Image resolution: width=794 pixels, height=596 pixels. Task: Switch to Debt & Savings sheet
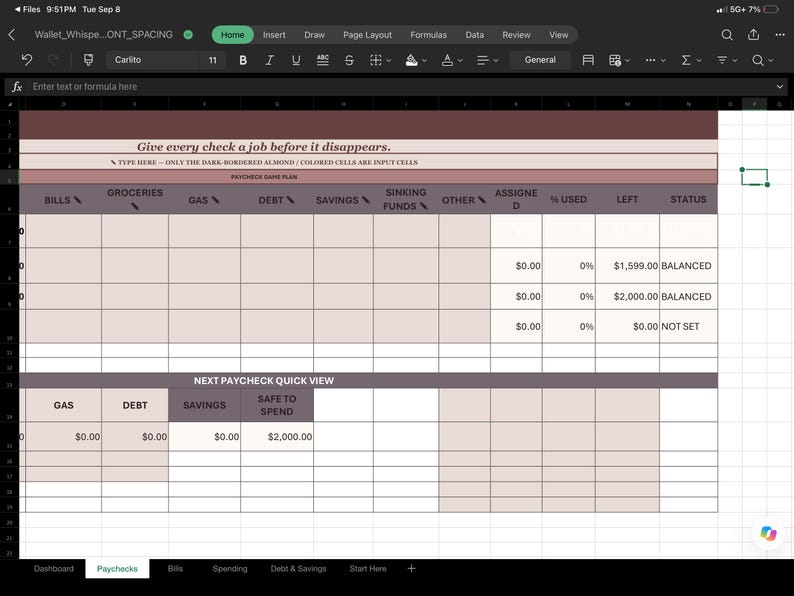(298, 568)
